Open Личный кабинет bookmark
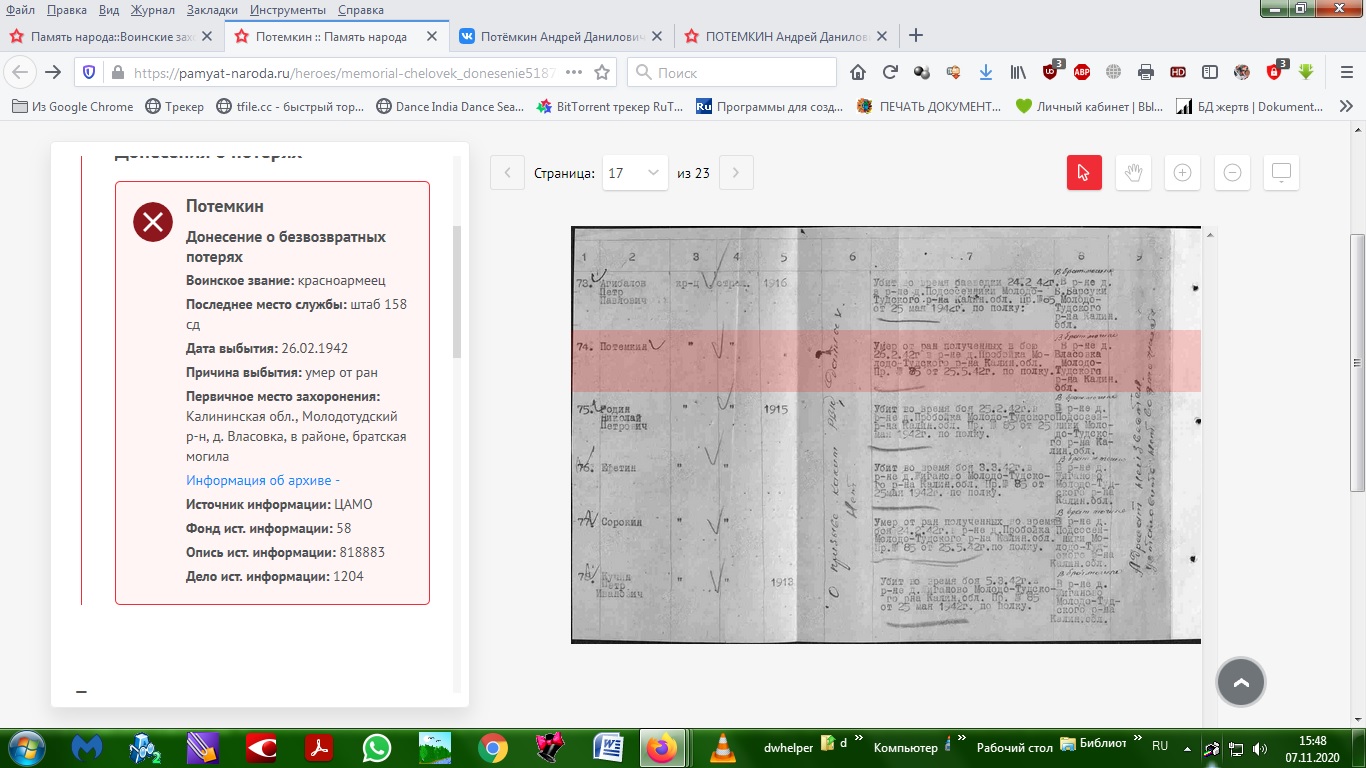1366x768 pixels. (x=1090, y=107)
